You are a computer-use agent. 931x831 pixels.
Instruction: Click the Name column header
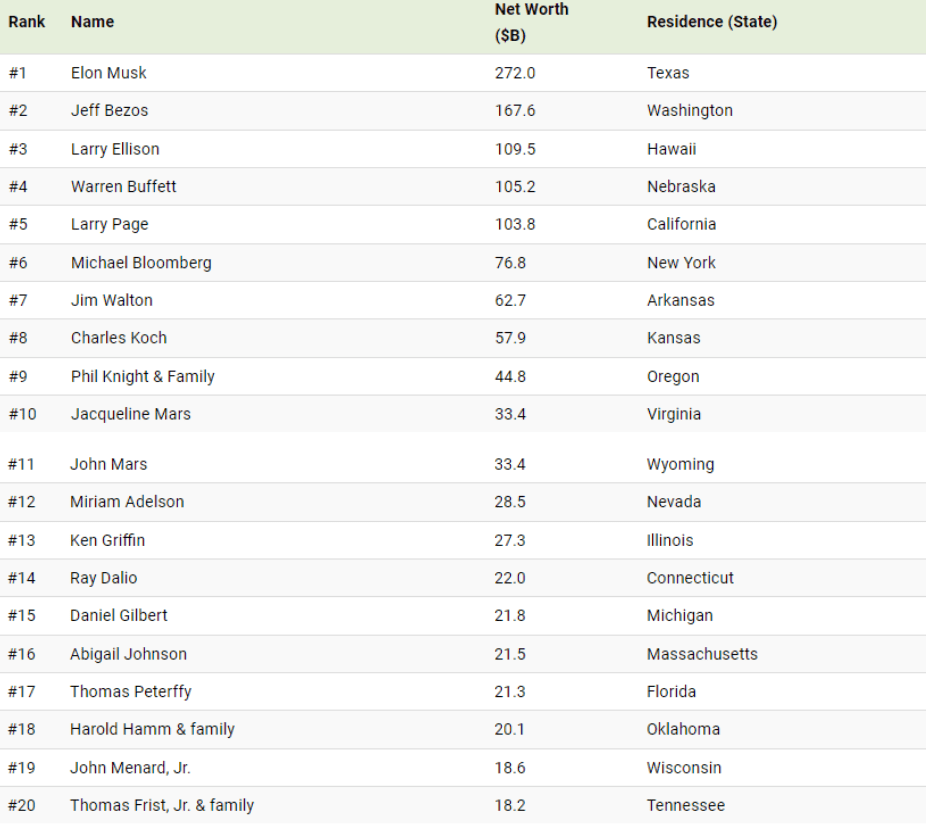coord(92,22)
